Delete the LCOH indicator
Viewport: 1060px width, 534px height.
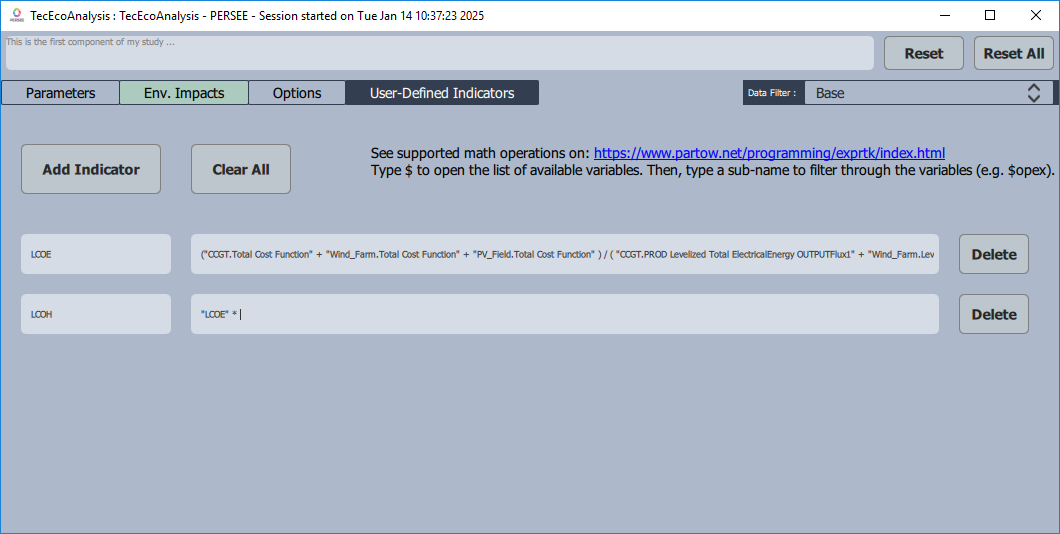pos(994,314)
